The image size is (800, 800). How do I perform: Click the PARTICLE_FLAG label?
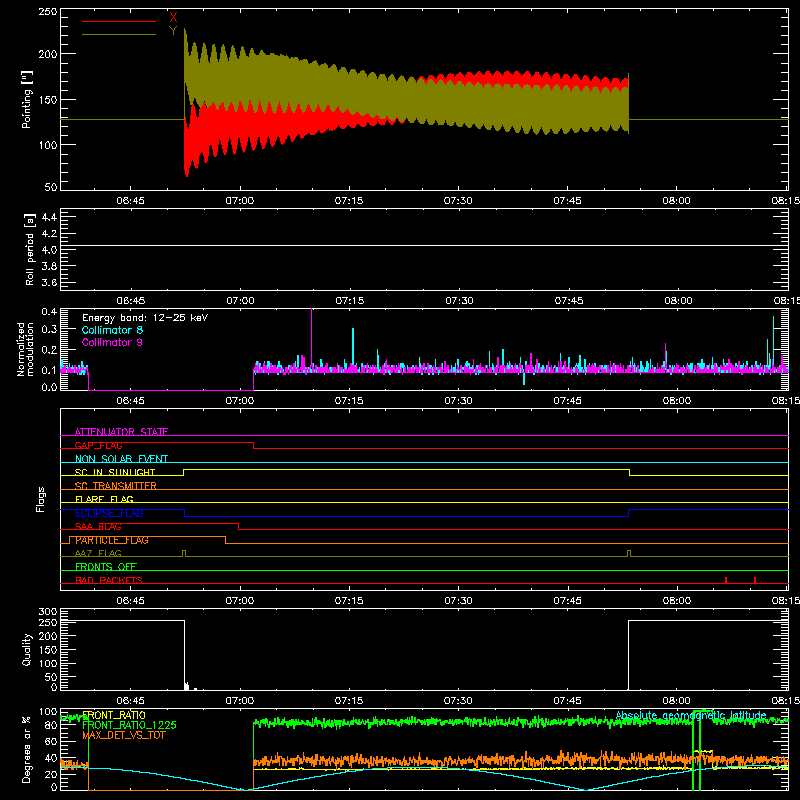click(x=112, y=540)
